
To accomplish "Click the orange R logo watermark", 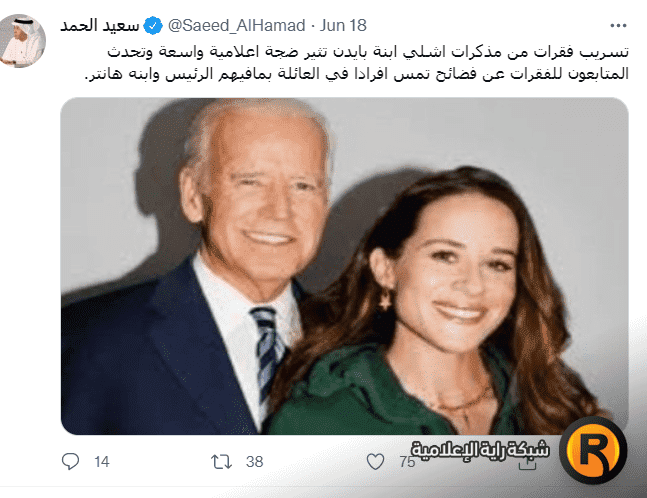I will tap(593, 450).
